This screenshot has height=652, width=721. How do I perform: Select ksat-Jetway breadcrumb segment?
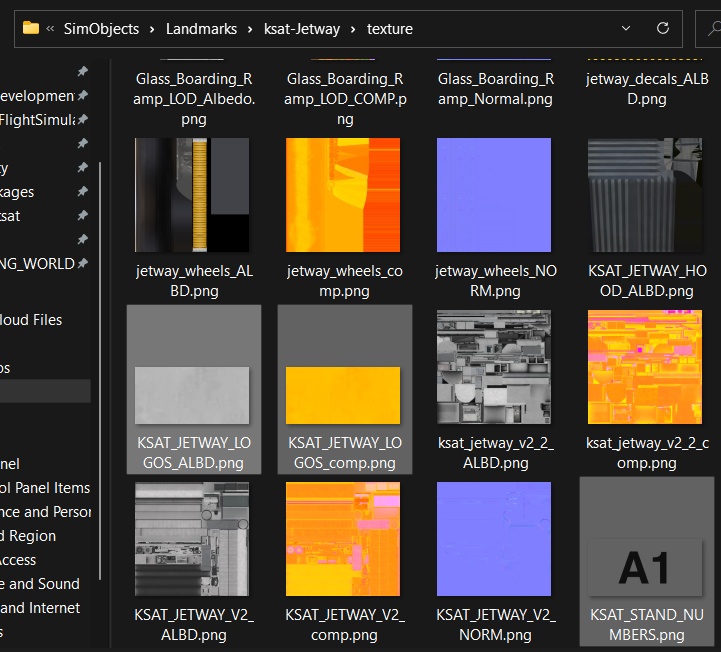(x=302, y=29)
